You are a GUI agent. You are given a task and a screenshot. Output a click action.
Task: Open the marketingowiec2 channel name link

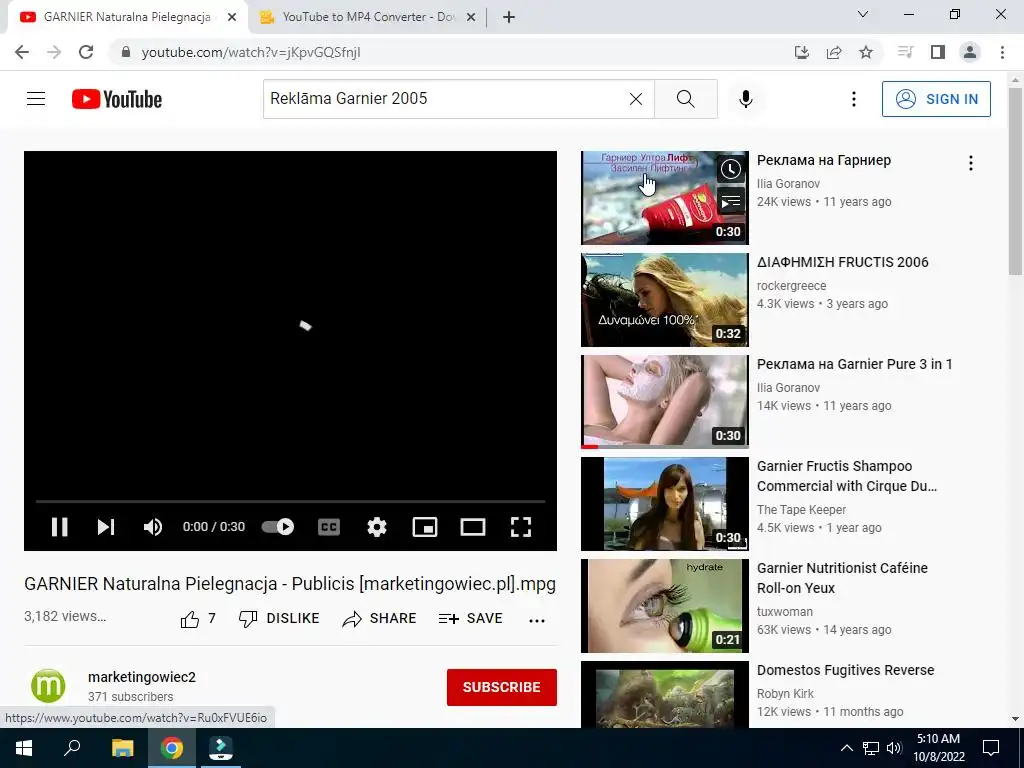click(x=142, y=677)
